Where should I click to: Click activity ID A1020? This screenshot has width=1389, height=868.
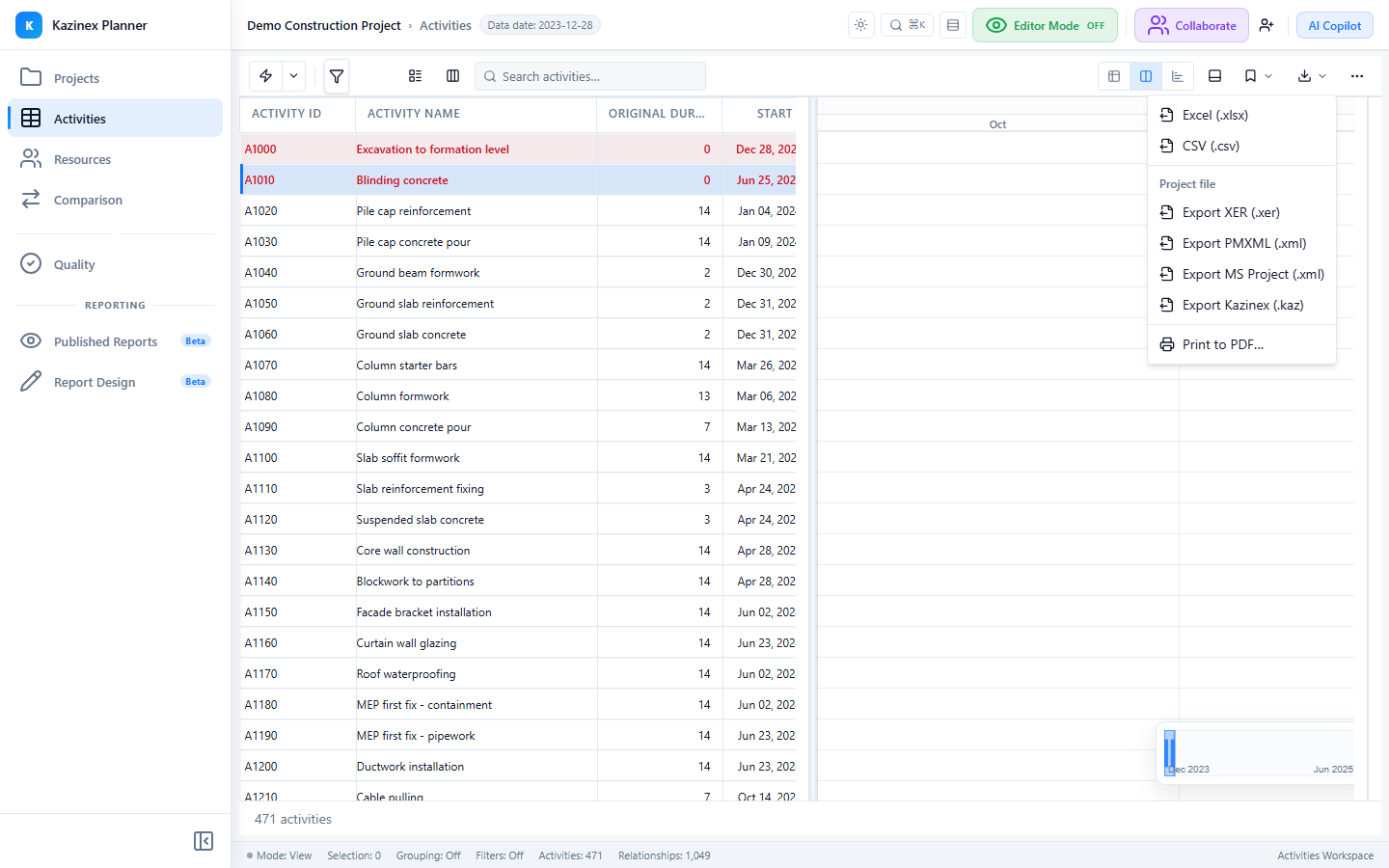260,211
